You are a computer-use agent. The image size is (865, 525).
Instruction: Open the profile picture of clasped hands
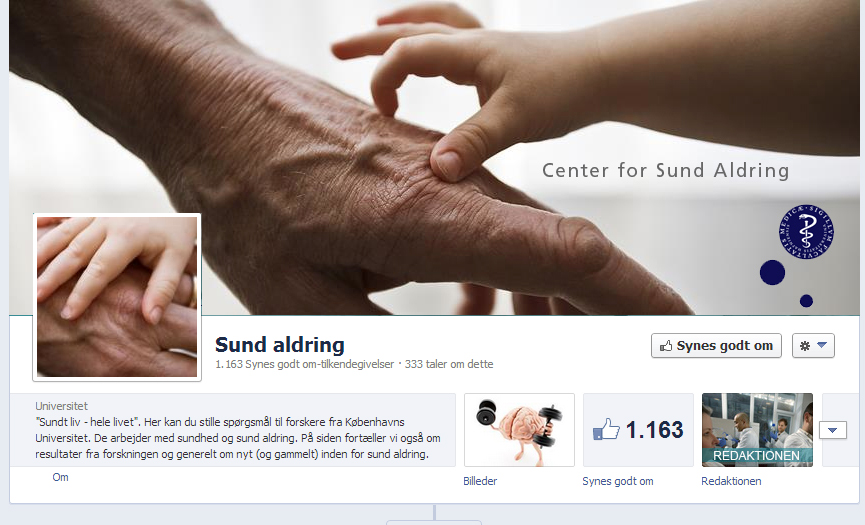click(117, 297)
